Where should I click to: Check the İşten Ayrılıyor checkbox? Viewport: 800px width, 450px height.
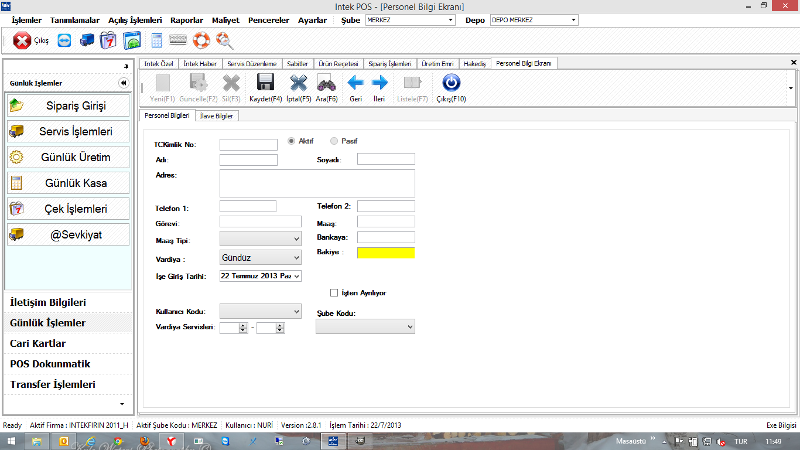[334, 292]
